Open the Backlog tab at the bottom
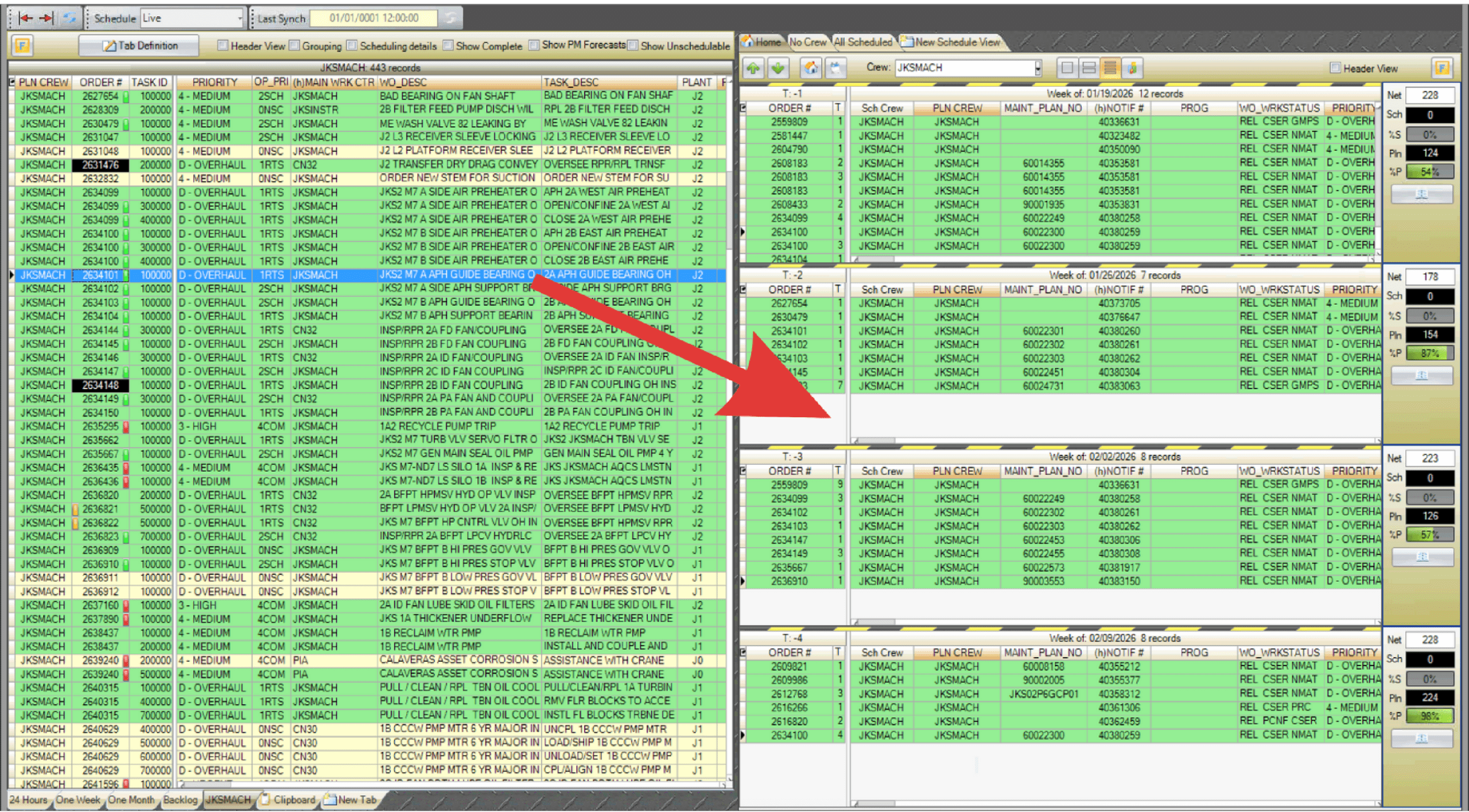 click(x=180, y=799)
